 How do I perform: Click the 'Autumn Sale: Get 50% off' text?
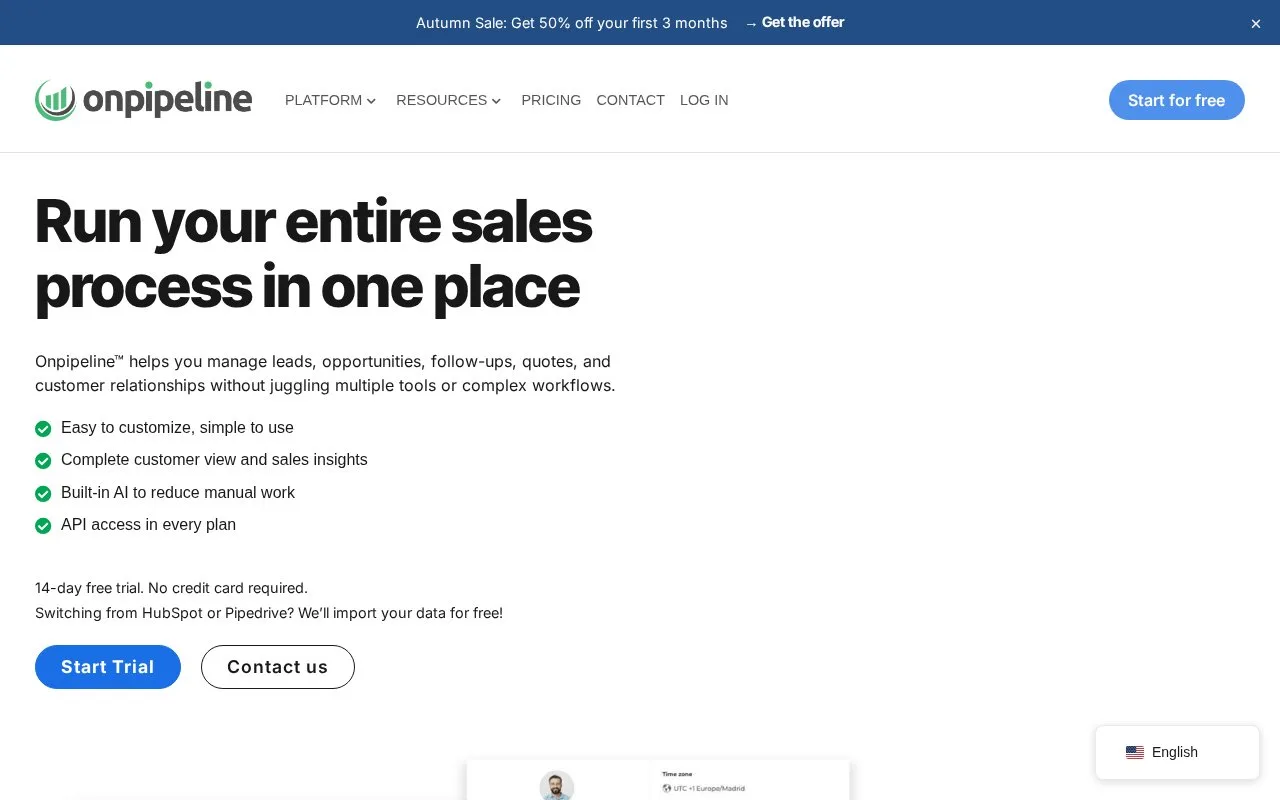coord(572,23)
